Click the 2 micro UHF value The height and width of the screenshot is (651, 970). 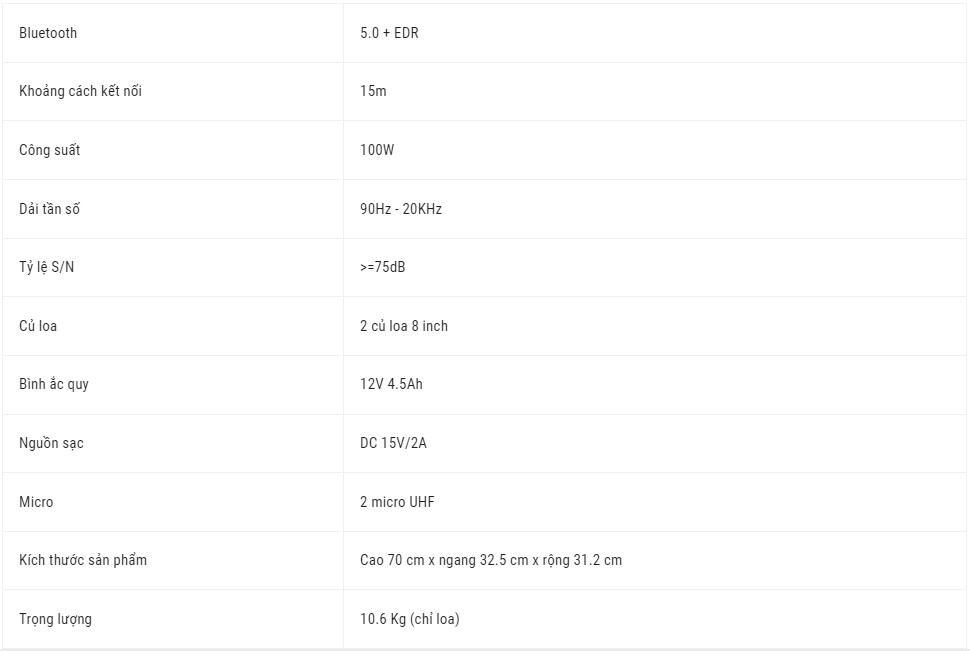[397, 502]
